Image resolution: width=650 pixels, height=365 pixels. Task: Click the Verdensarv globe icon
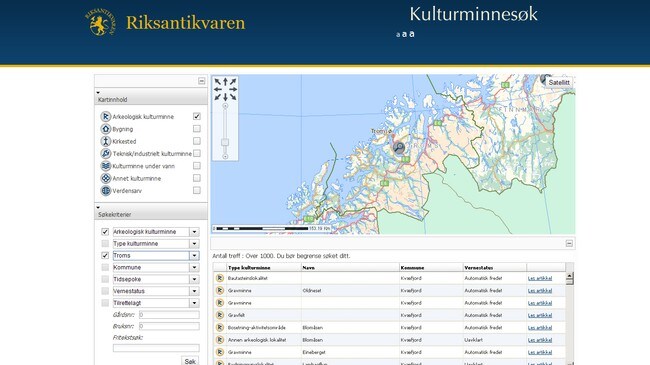point(106,191)
